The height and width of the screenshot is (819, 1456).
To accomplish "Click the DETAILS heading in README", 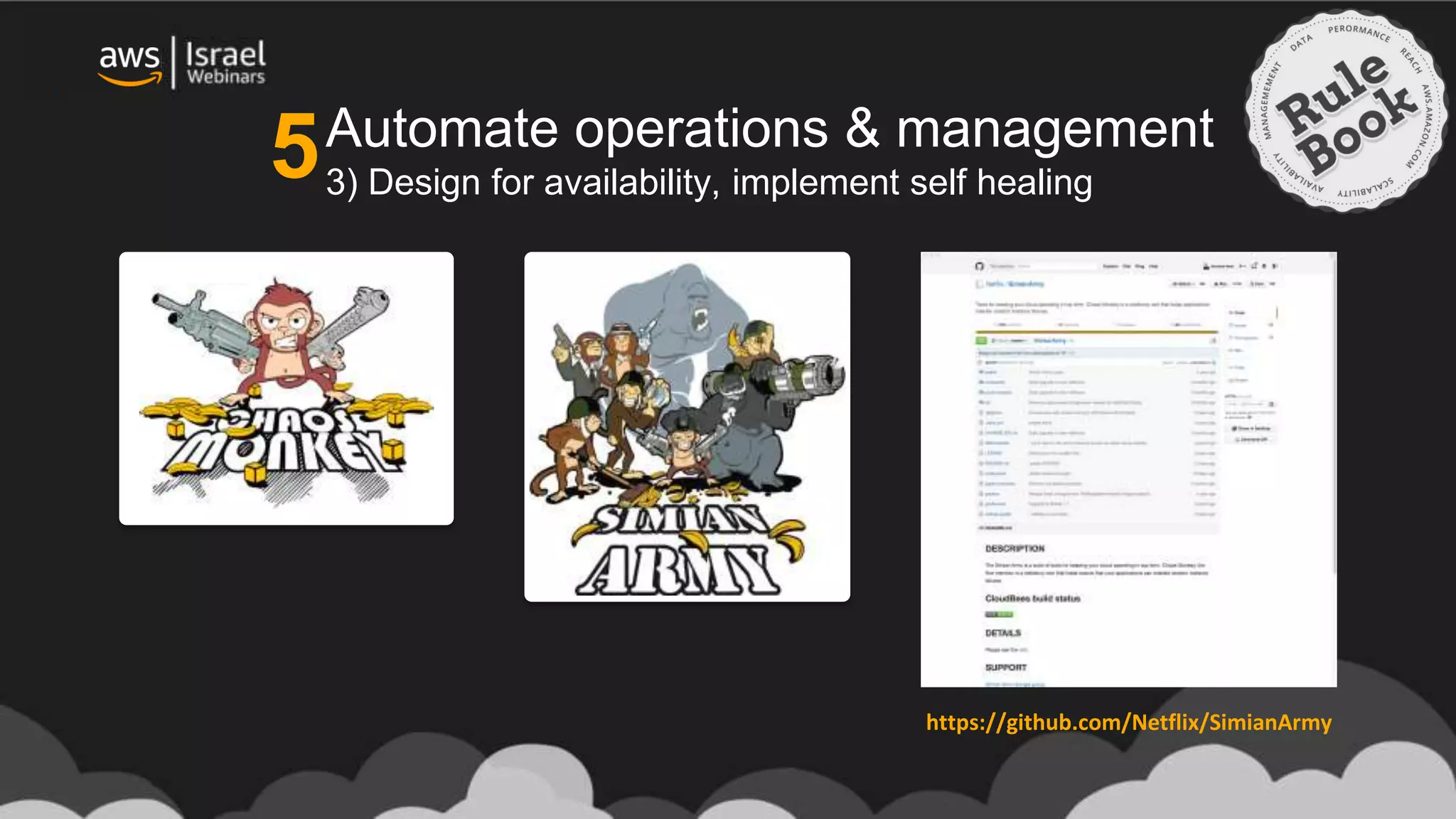I will tap(1003, 633).
